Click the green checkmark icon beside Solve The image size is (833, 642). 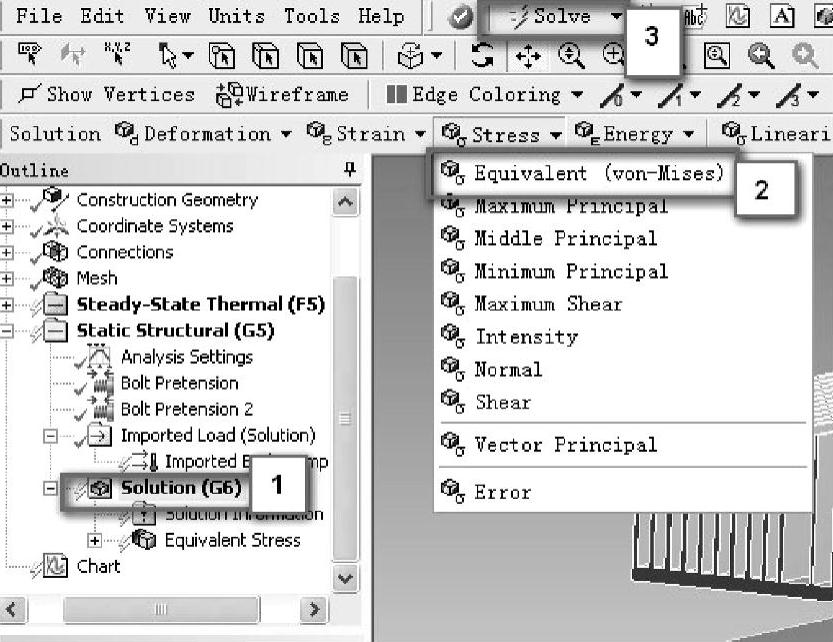[460, 17]
